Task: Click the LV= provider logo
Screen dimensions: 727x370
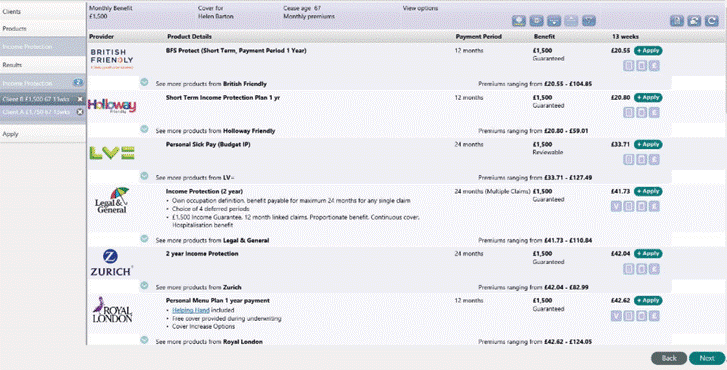Action: (112, 153)
